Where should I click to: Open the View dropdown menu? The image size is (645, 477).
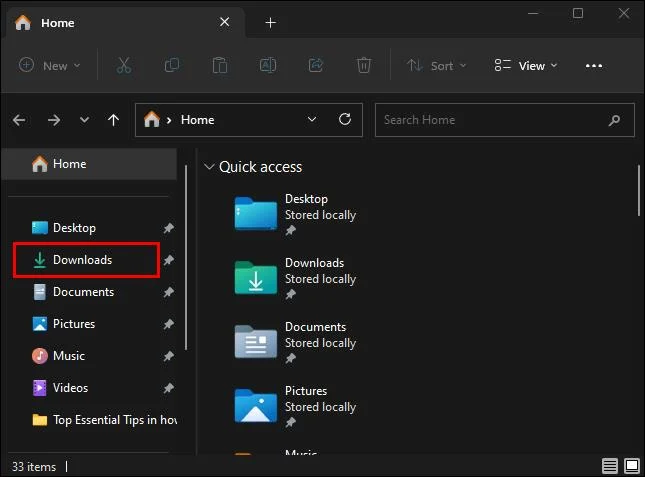pos(526,65)
